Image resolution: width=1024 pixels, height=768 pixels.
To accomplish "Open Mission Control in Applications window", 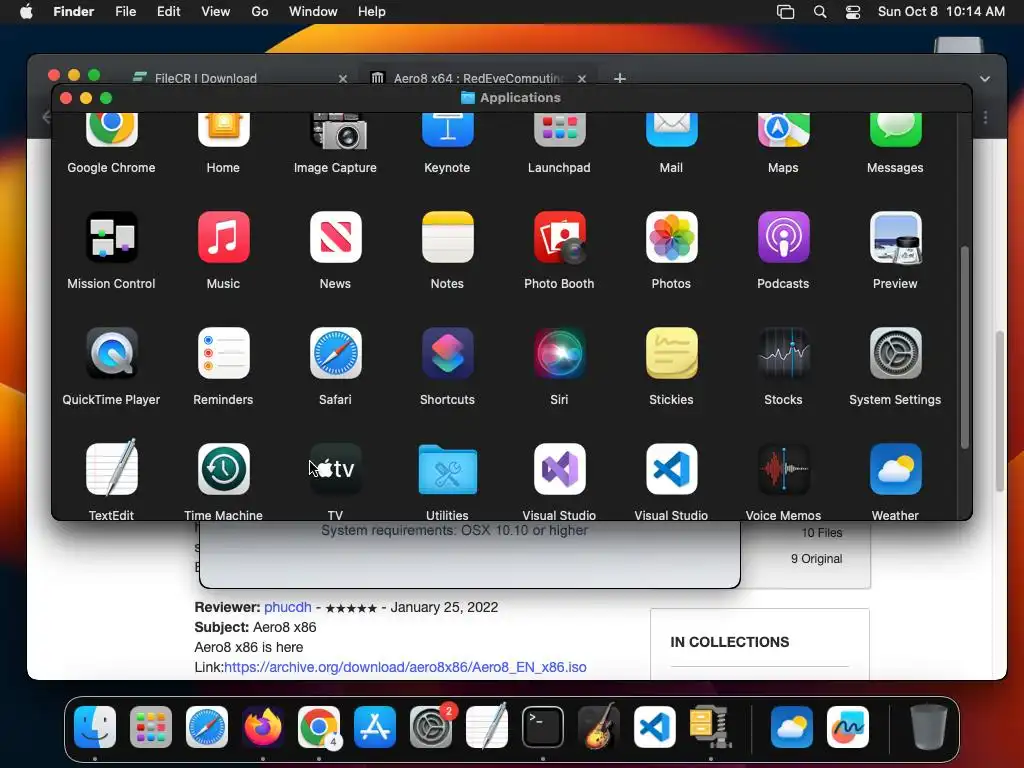I will point(112,237).
